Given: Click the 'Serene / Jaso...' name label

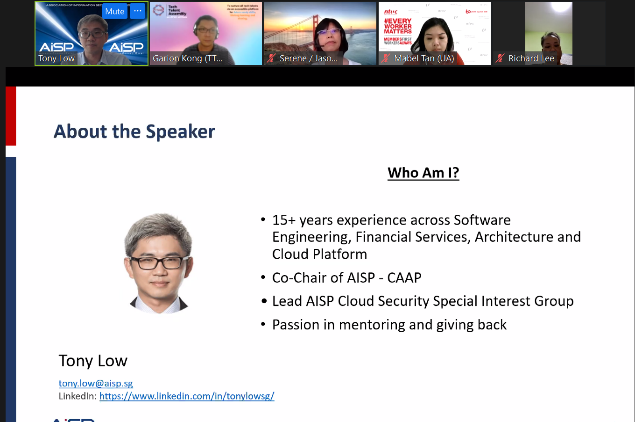Looking at the screenshot, I should point(308,58).
